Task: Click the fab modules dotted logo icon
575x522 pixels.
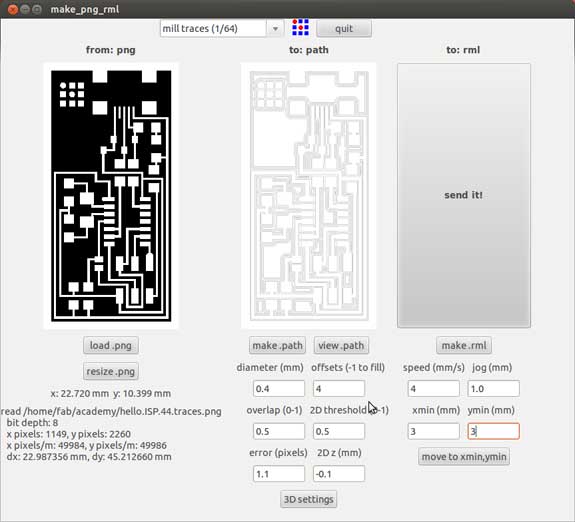Action: pyautogui.click(x=300, y=28)
